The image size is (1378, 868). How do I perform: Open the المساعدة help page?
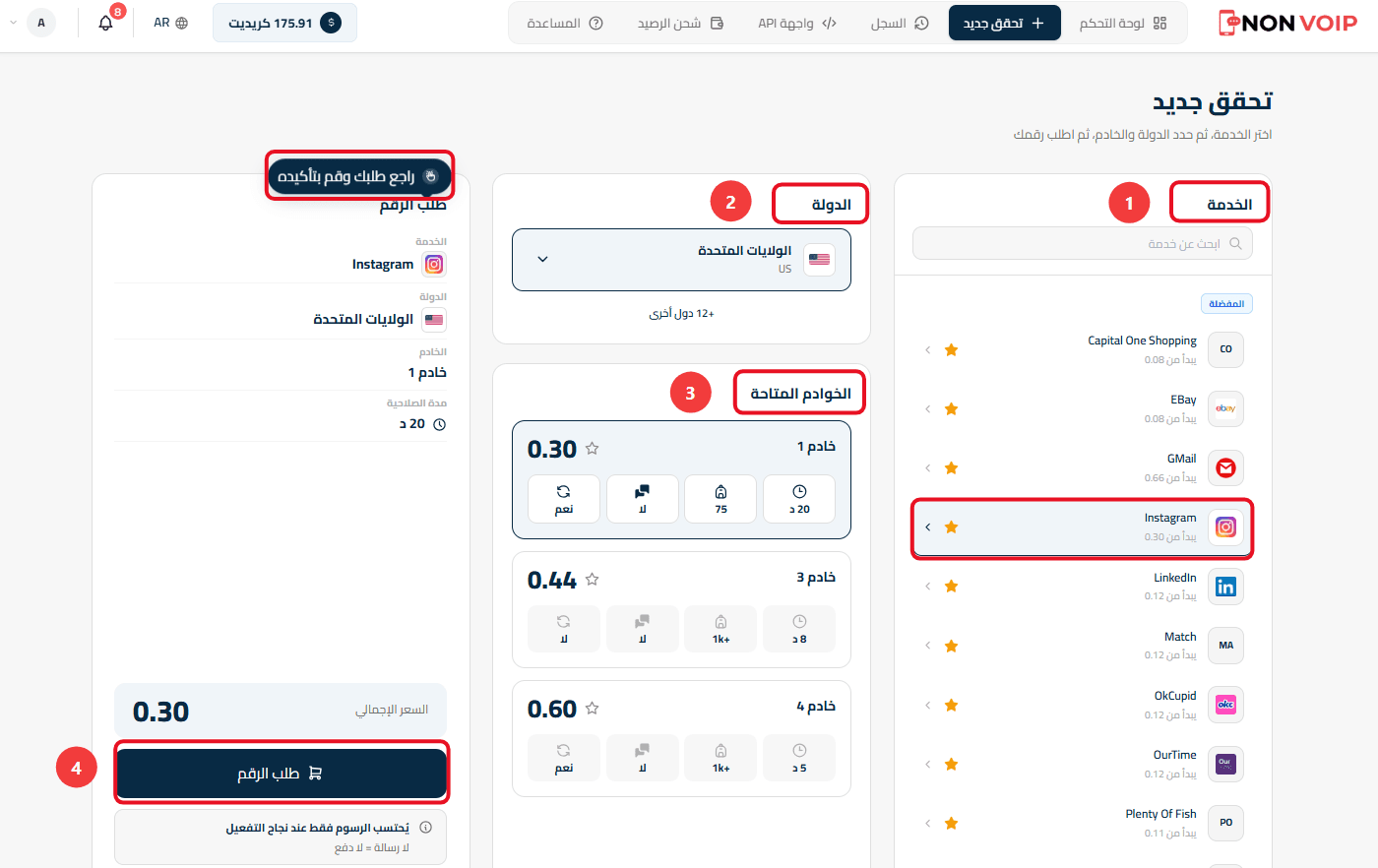(x=565, y=23)
